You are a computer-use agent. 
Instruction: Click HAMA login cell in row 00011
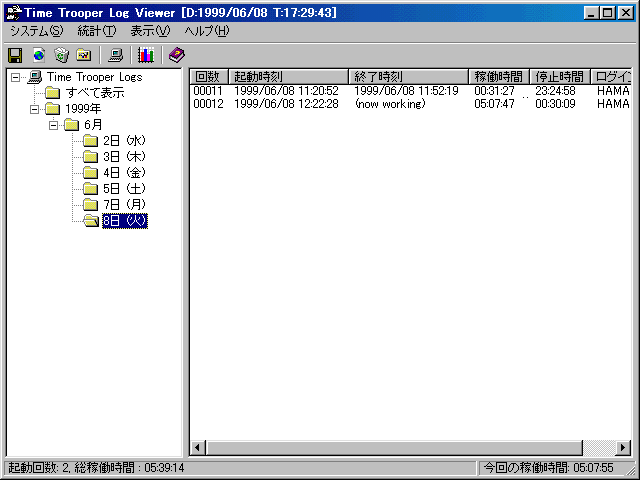pos(613,91)
